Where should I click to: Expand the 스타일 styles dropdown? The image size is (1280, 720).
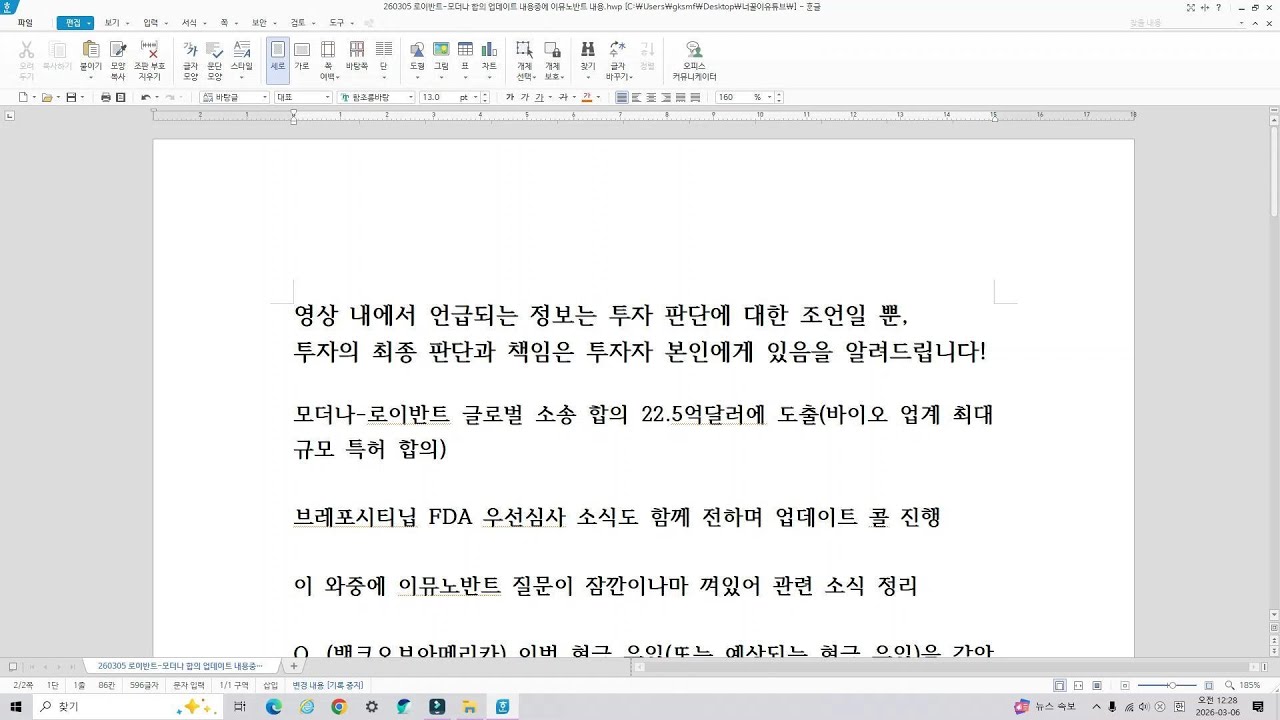[241, 77]
